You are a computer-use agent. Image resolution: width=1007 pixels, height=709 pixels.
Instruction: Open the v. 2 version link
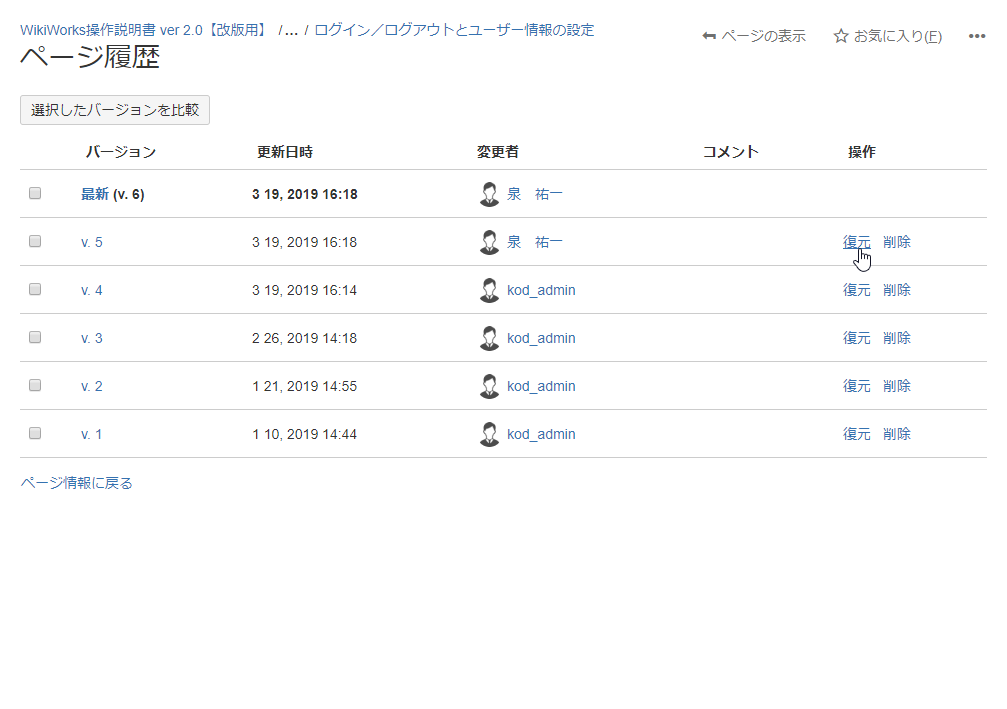click(91, 386)
